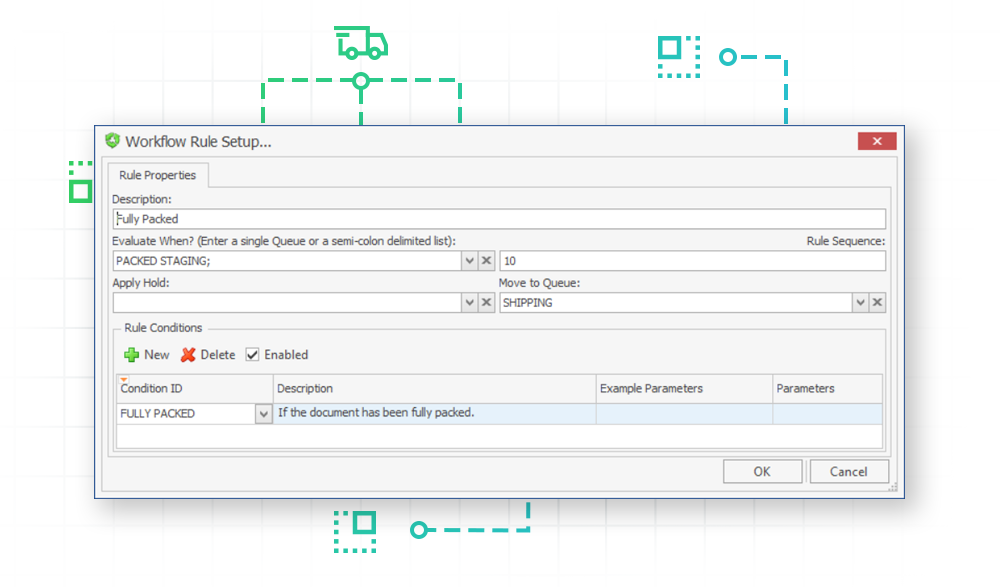
Task: Click into the Description field 'Fully Packed'
Action: [499, 219]
